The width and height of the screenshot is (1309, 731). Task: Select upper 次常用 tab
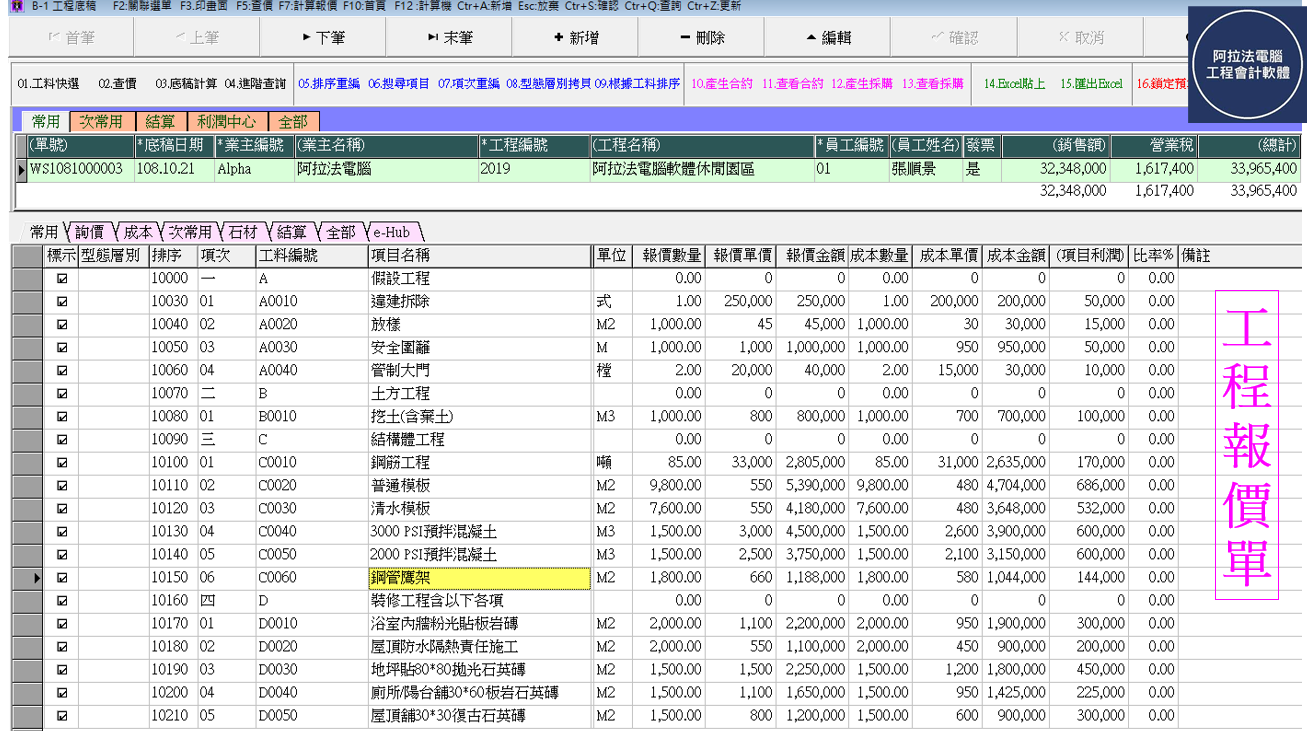[x=101, y=121]
